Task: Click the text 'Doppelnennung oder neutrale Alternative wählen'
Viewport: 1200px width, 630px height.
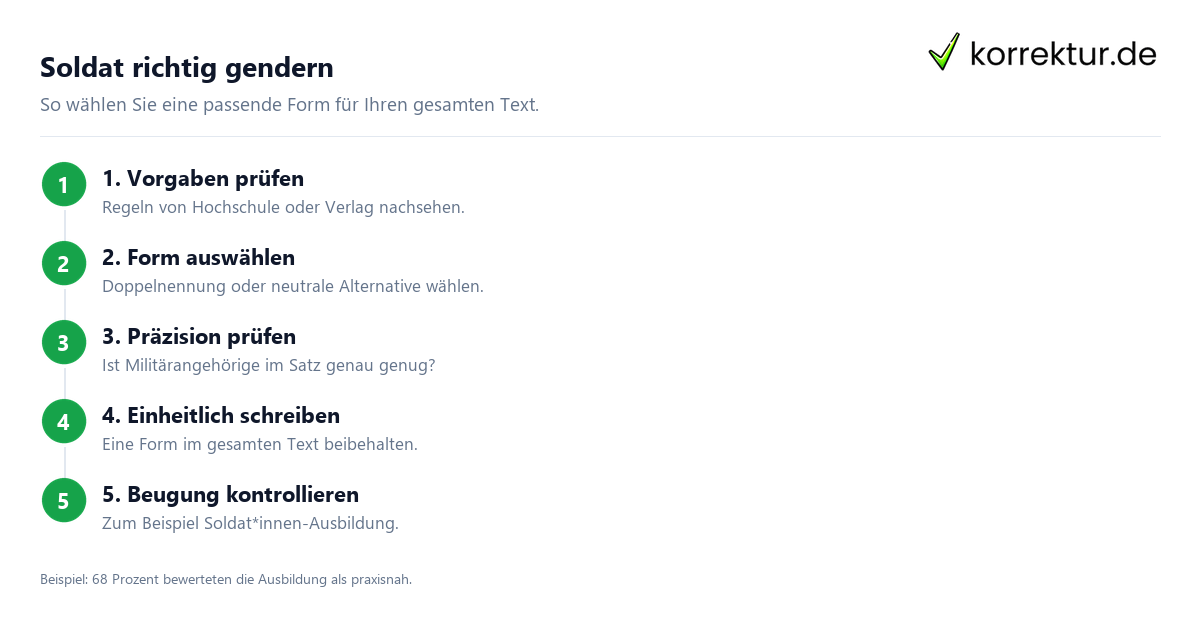Action: (x=293, y=287)
